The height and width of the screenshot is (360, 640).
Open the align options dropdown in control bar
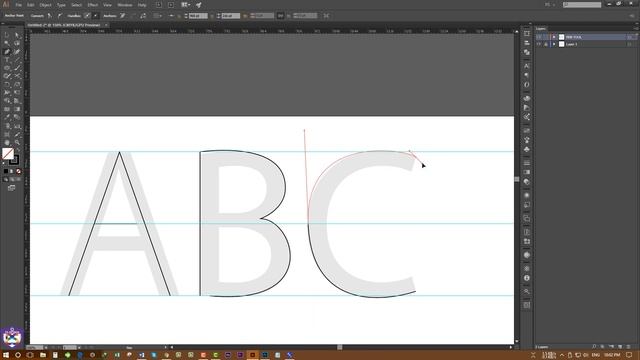(x=158, y=16)
